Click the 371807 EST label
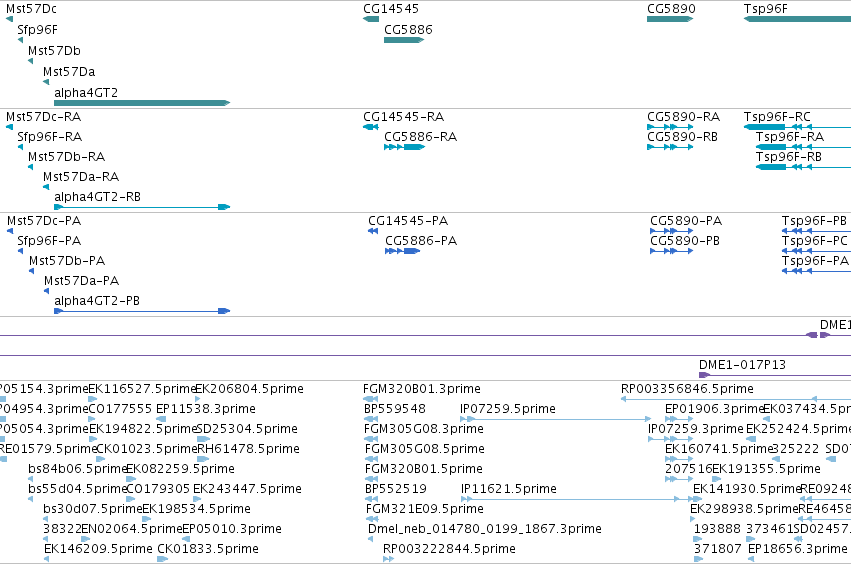This screenshot has height=564, width=851. tap(717, 549)
